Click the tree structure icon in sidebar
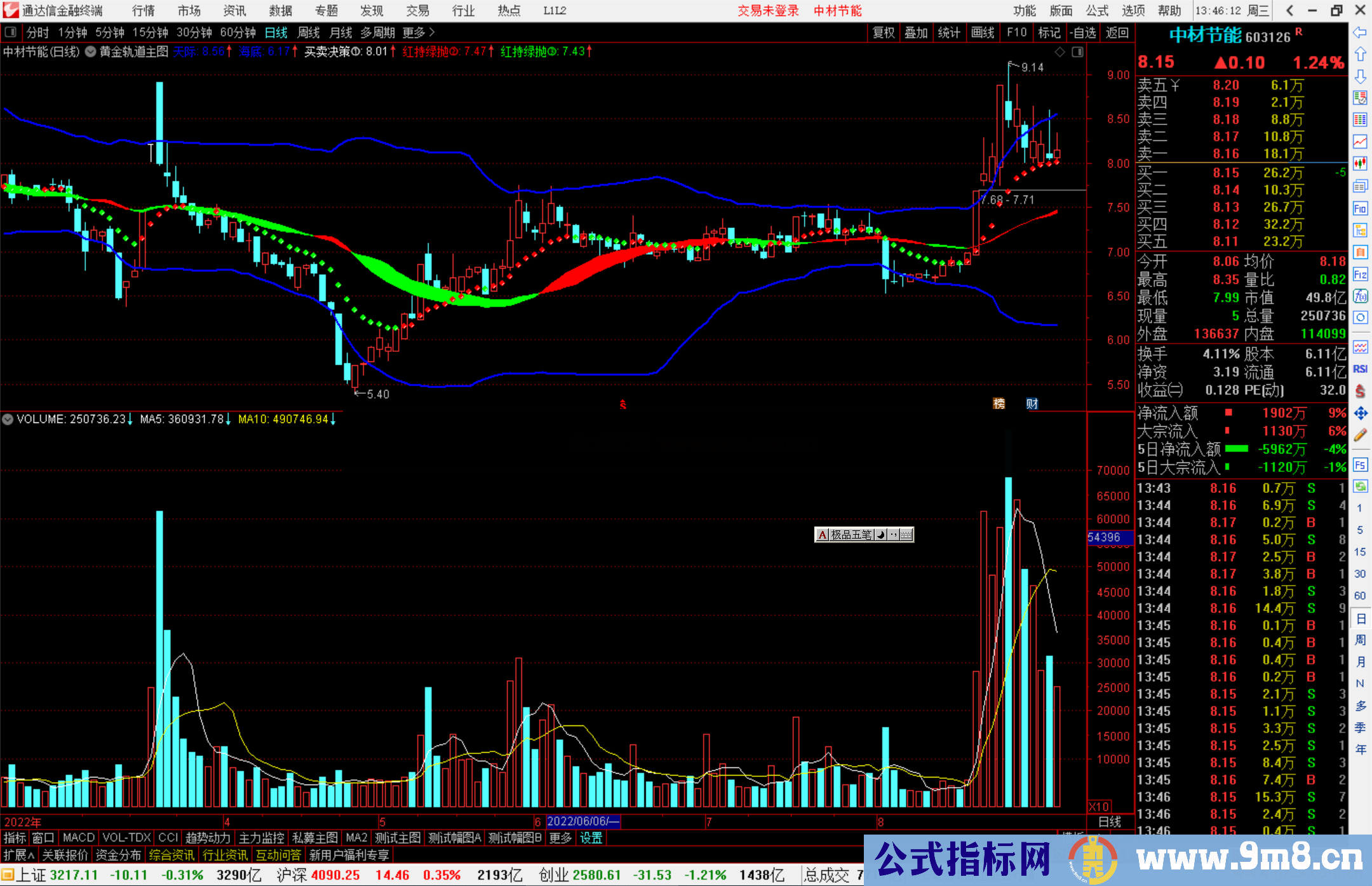Image resolution: width=1372 pixels, height=886 pixels. pos(1360,230)
